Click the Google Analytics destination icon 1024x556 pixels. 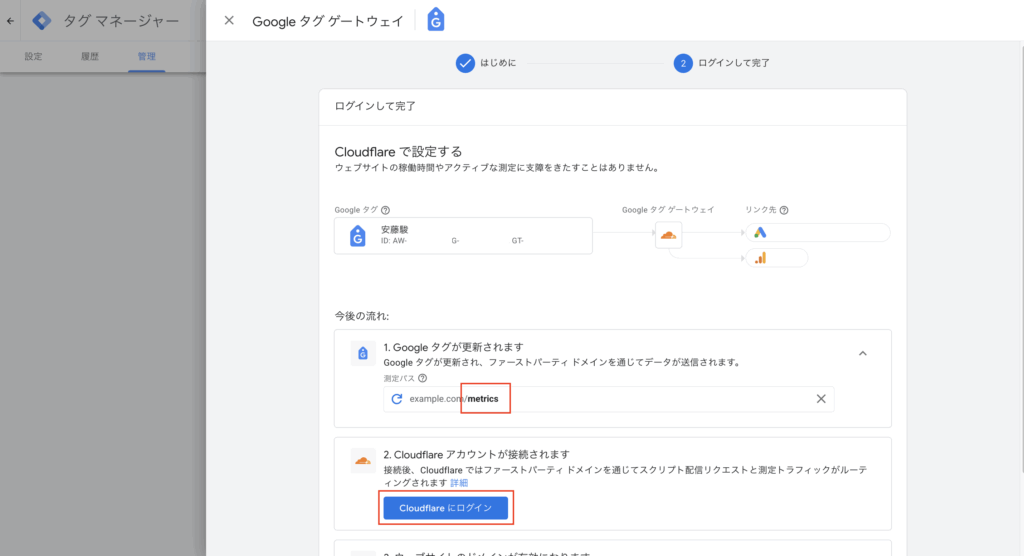point(760,258)
